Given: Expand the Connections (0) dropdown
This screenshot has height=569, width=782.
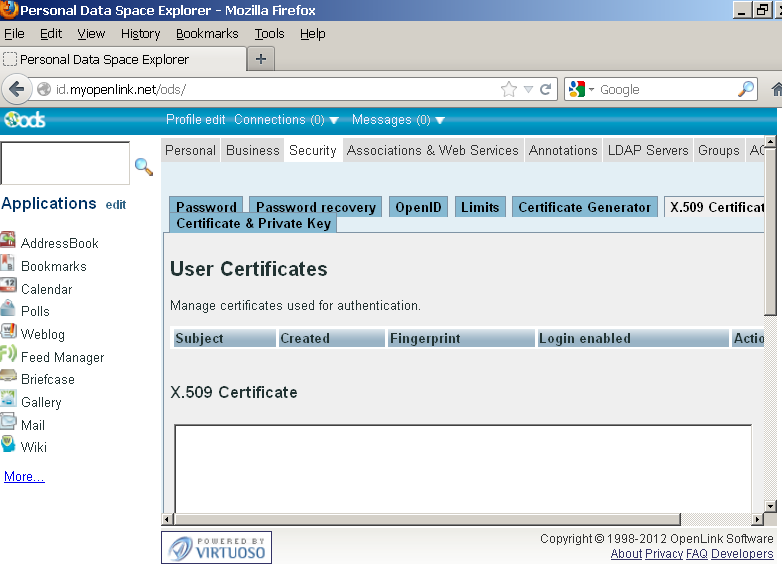Looking at the screenshot, I should click(334, 120).
